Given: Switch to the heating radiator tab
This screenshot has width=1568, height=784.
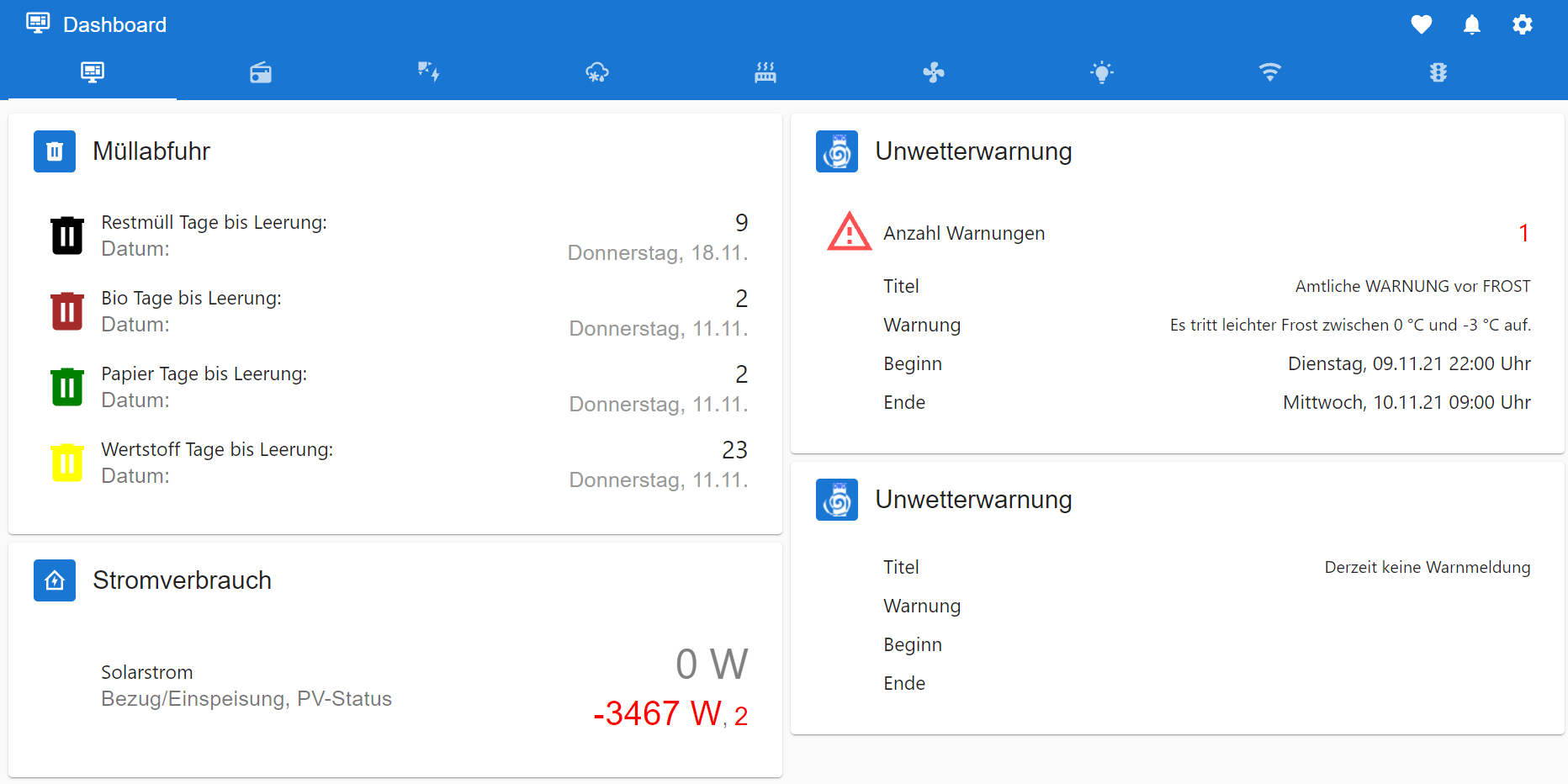Looking at the screenshot, I should (765, 72).
